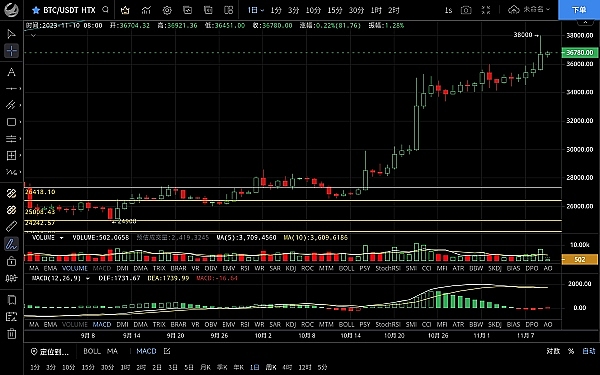Select the text annotation tool (A)
The width and height of the screenshot is (600, 375).
tap(11, 72)
